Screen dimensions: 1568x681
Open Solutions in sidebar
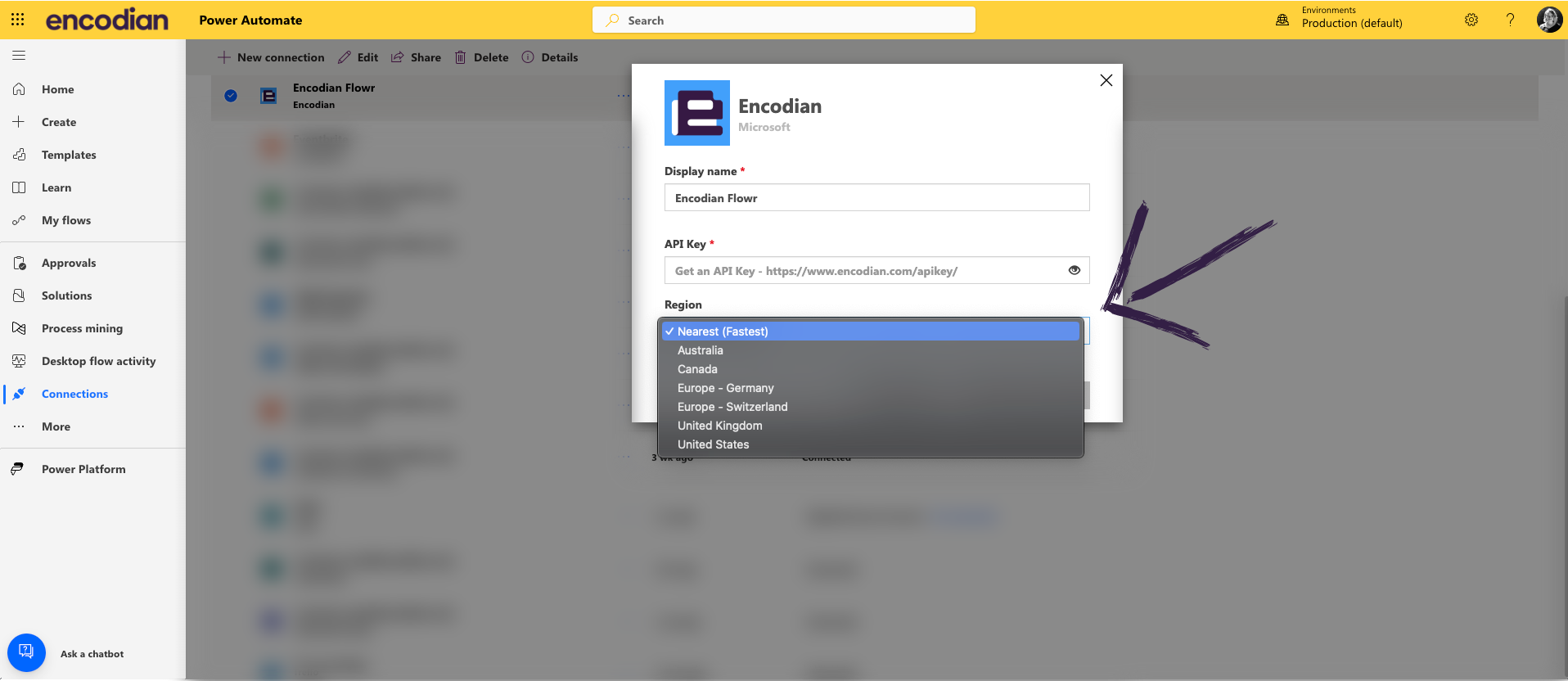pos(66,295)
